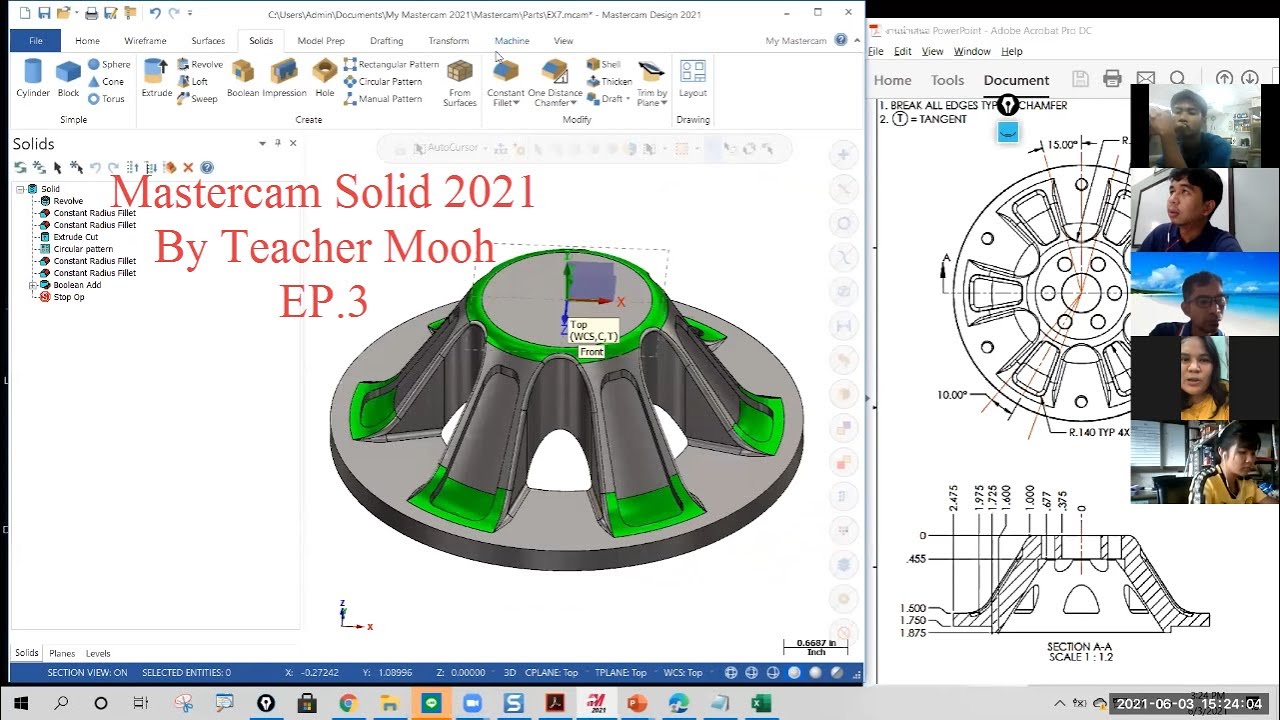Click Undo in quick access toolbar
This screenshot has width=1280, height=720.
coord(155,14)
